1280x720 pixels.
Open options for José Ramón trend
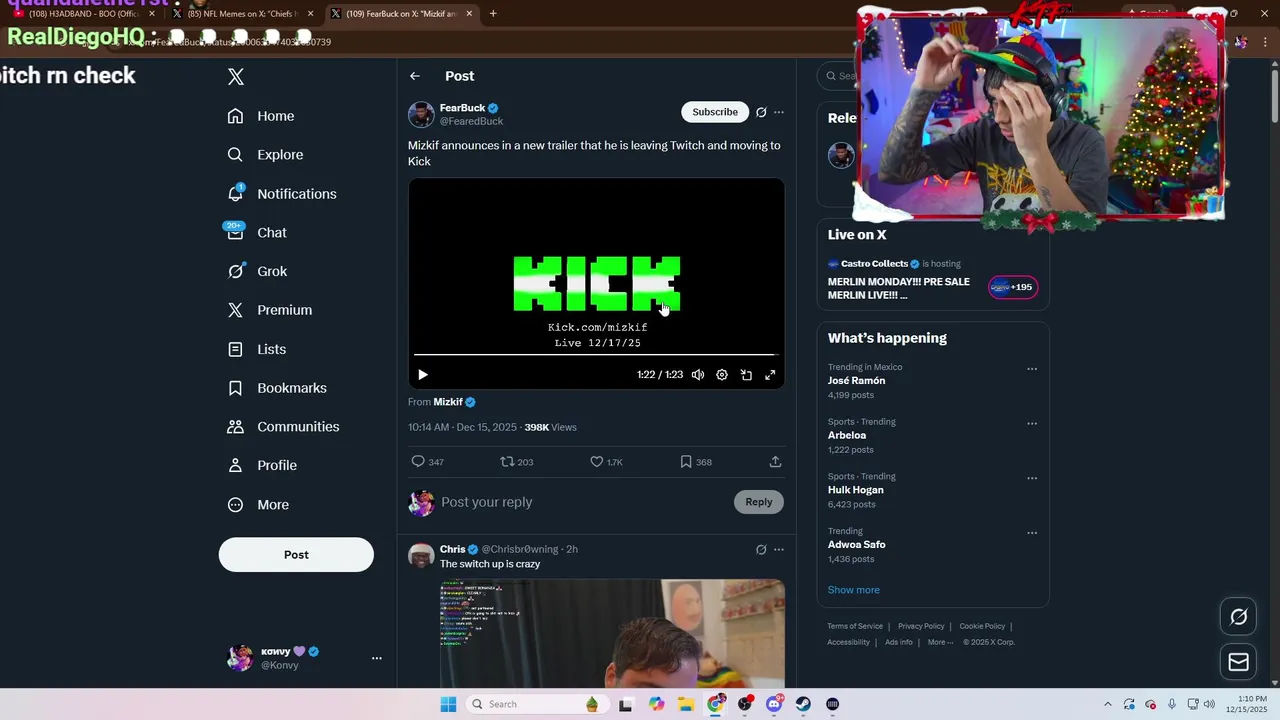pyautogui.click(x=1032, y=369)
